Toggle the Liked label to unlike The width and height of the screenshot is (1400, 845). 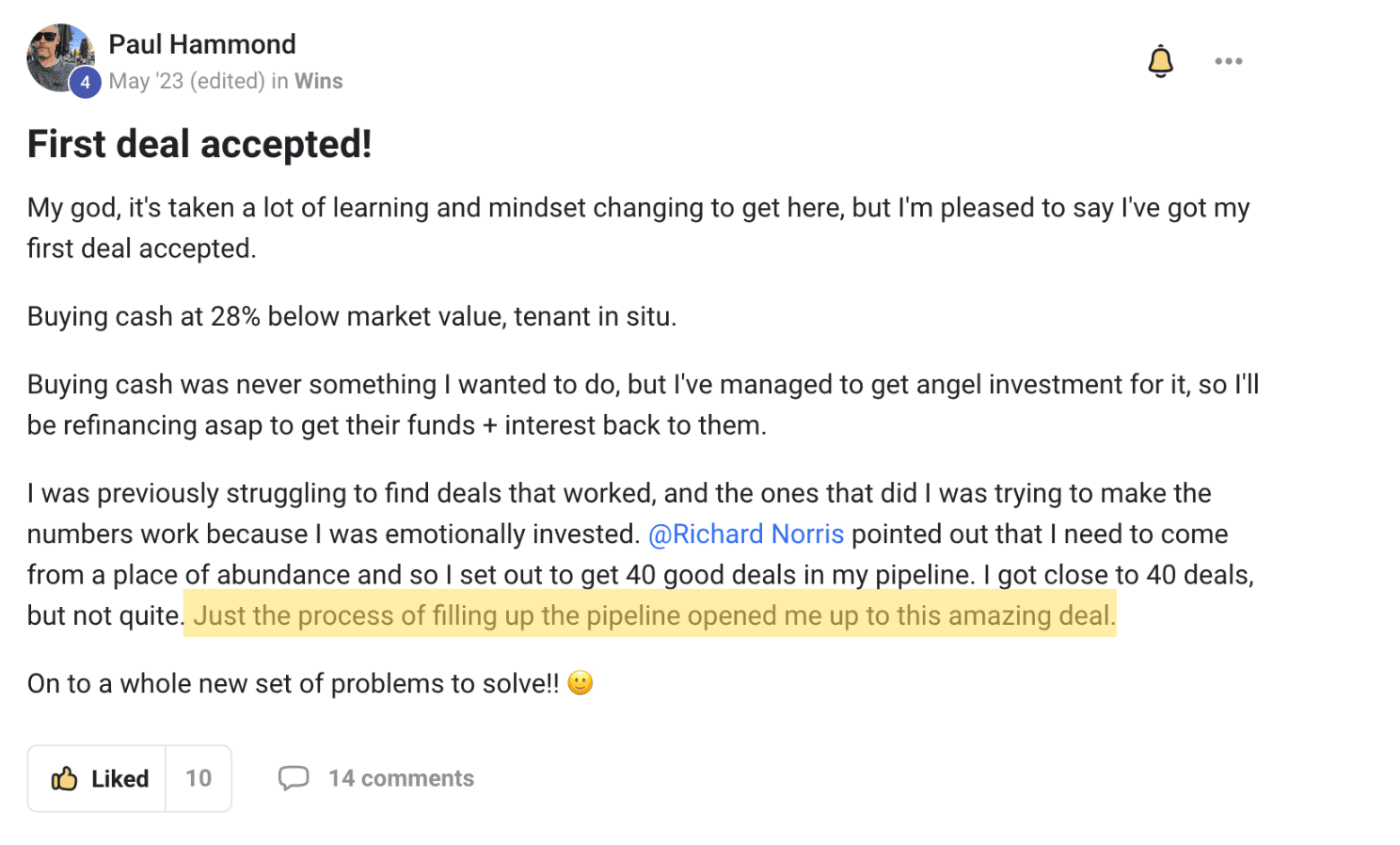tap(119, 778)
